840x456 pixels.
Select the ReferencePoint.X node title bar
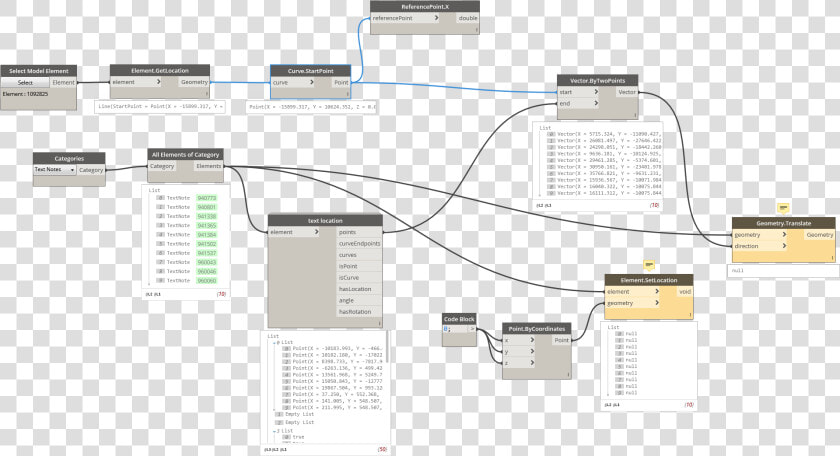[425, 6]
